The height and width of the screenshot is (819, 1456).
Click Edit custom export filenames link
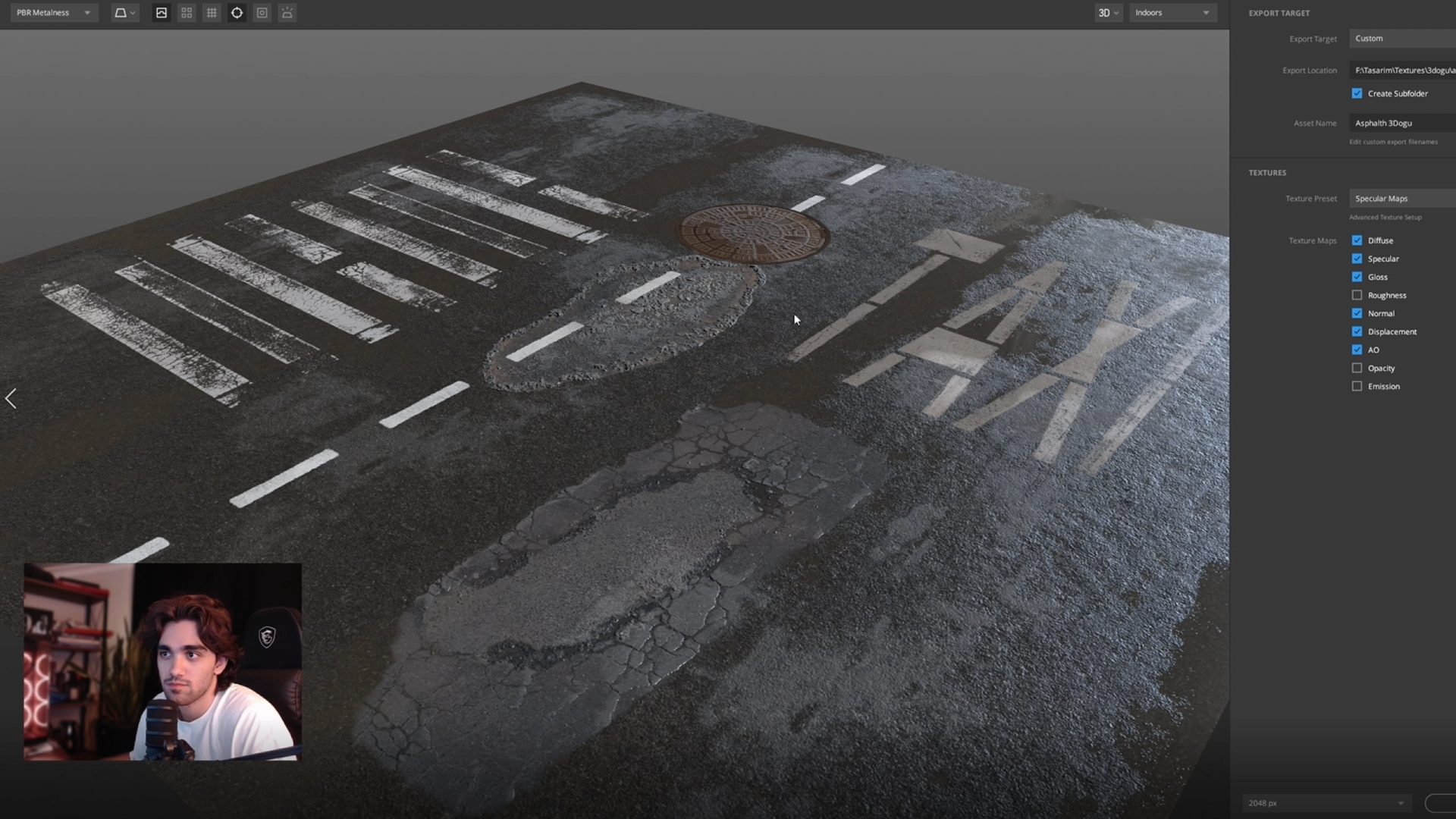tap(1393, 142)
